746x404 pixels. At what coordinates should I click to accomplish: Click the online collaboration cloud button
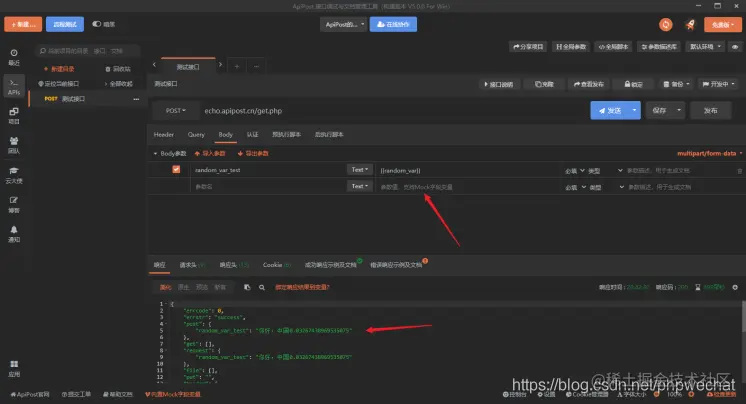pos(393,24)
